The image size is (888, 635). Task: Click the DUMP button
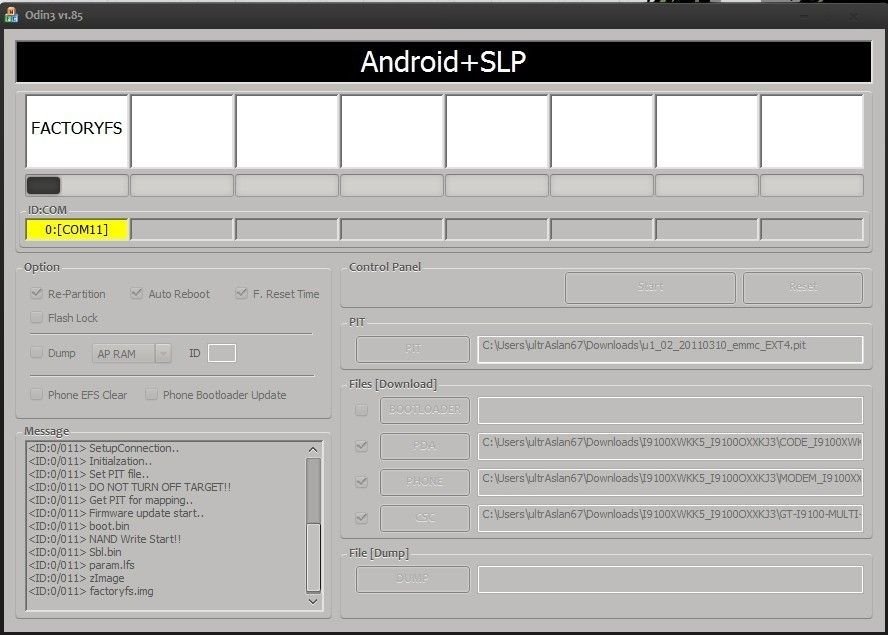[x=413, y=578]
